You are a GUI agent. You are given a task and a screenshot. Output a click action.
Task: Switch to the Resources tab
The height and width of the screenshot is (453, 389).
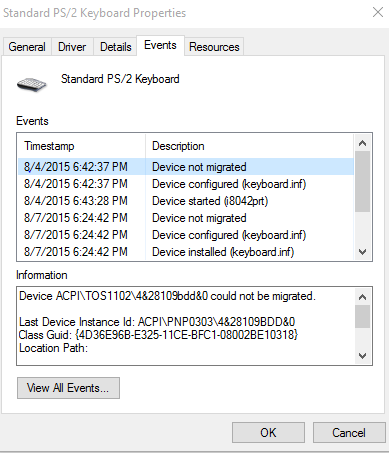[x=214, y=47]
